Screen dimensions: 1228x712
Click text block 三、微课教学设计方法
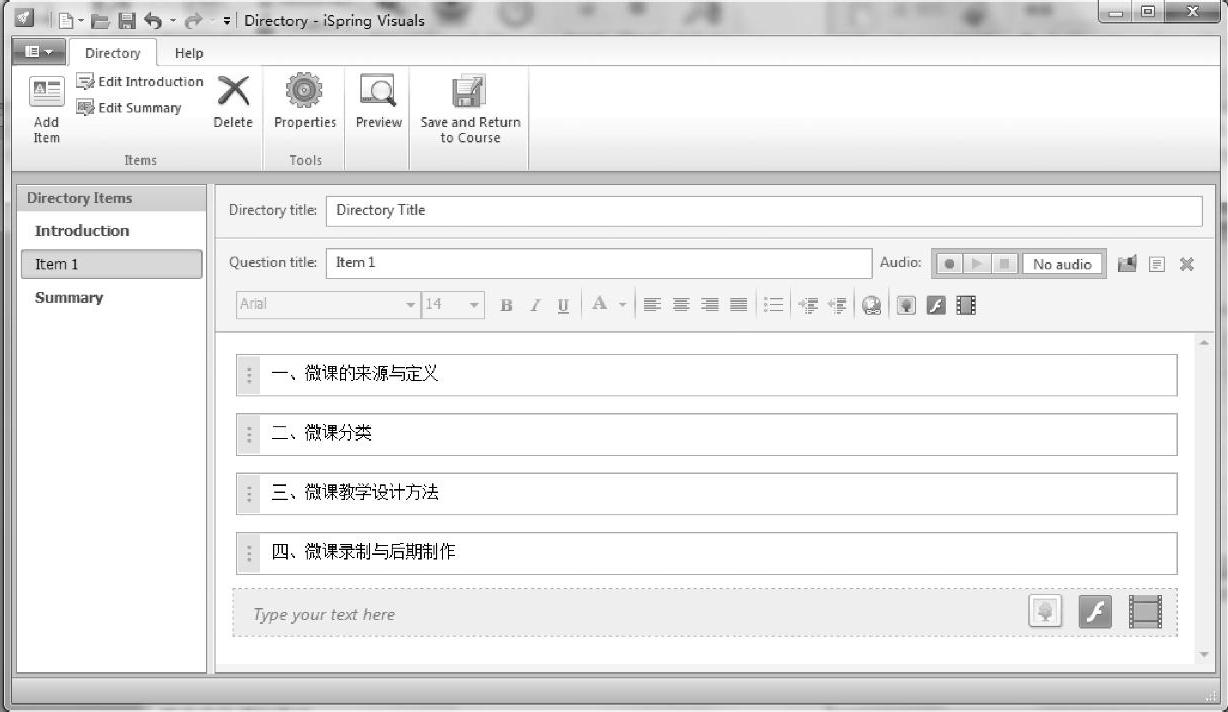coord(706,493)
